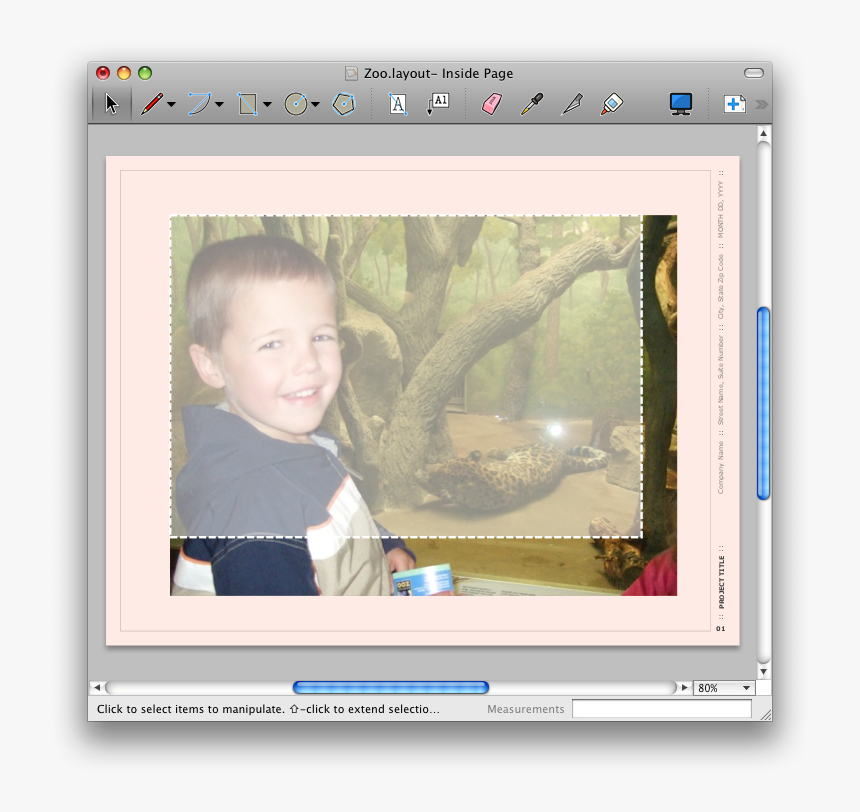Click the PROJECT TITLE text on the page
Image resolution: width=860 pixels, height=812 pixels.
click(x=721, y=582)
